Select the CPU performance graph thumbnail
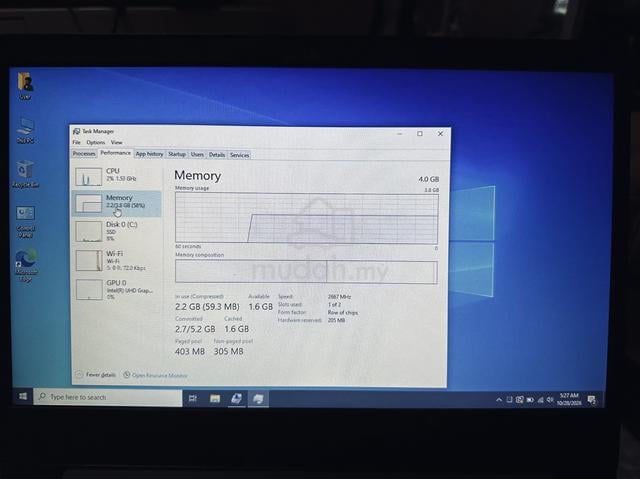640x479 pixels. tap(89, 177)
